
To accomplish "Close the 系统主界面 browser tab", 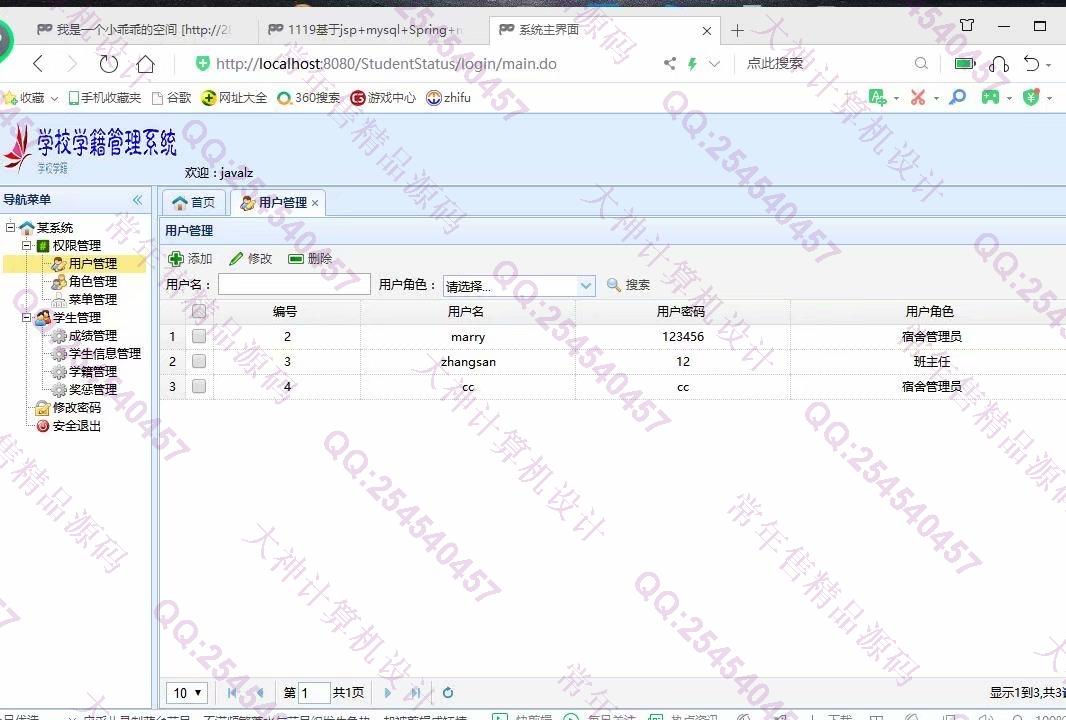I will coord(707,31).
